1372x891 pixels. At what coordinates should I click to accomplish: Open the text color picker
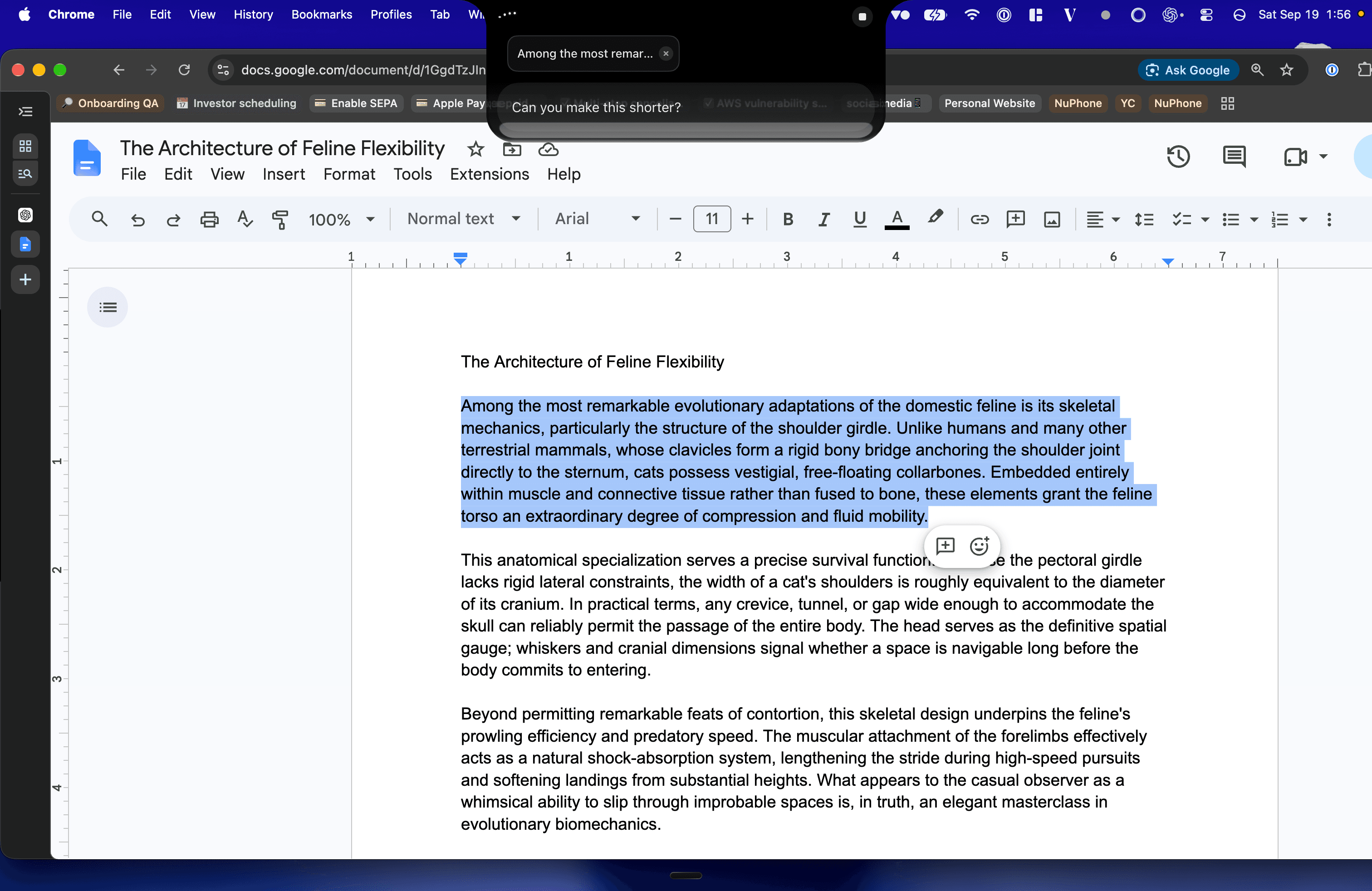click(897, 219)
